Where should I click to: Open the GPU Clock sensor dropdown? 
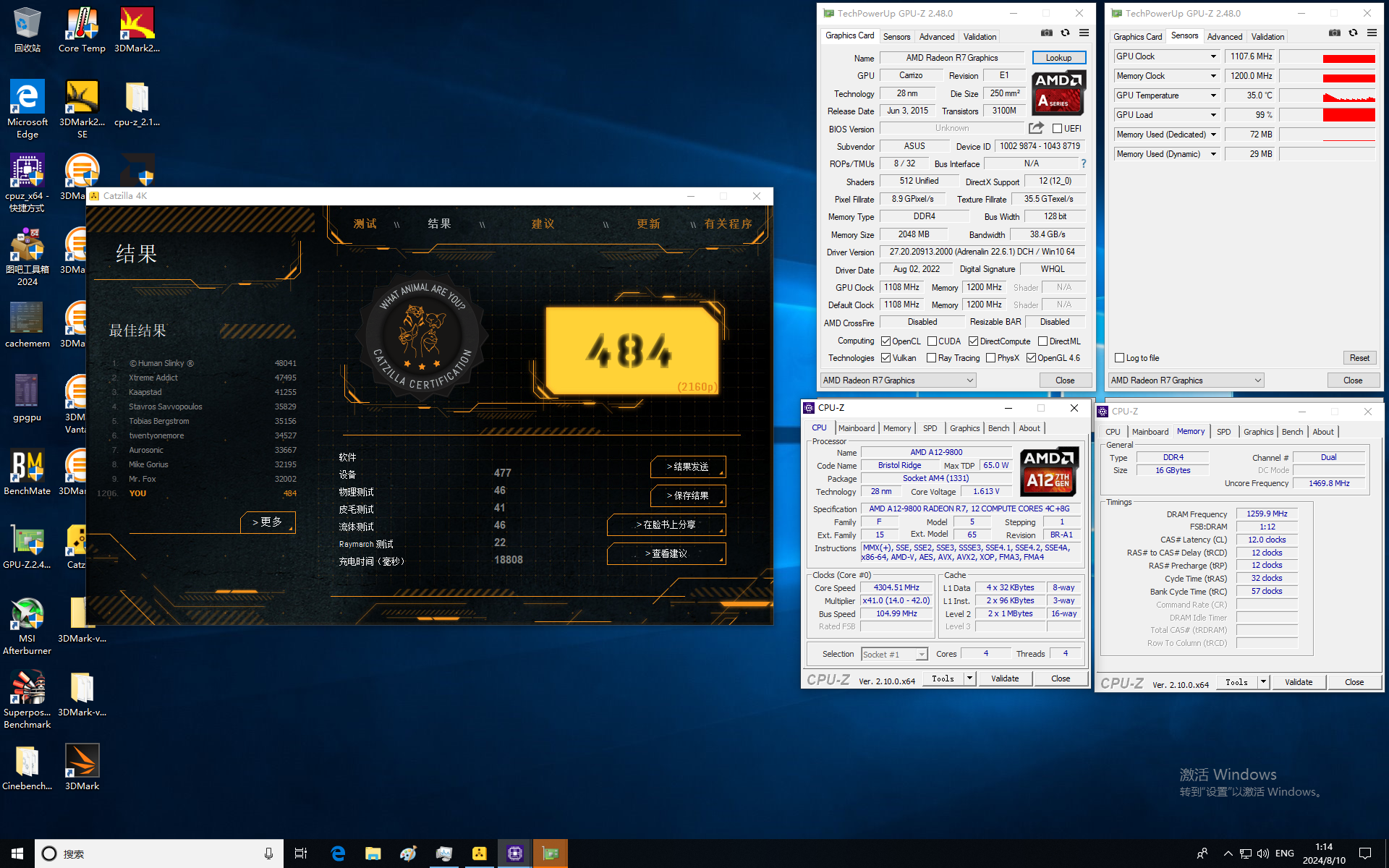coord(1213,56)
